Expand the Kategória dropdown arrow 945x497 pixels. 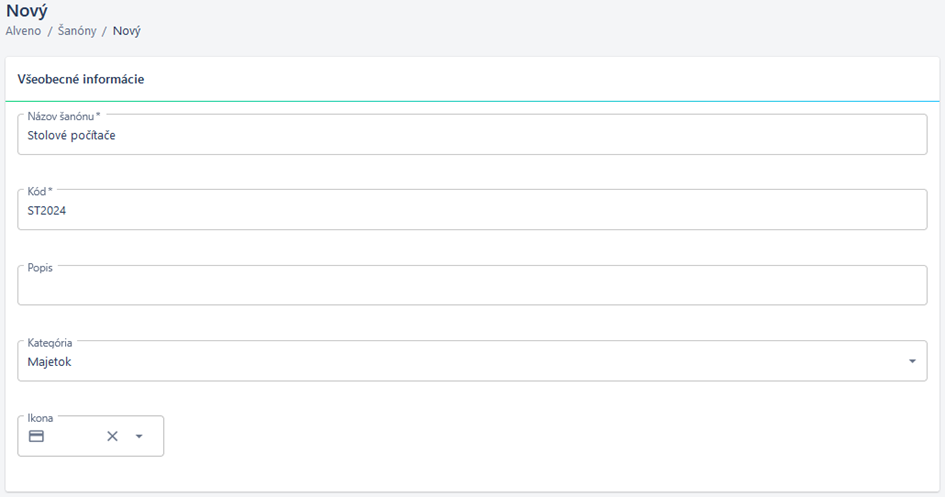coord(912,361)
